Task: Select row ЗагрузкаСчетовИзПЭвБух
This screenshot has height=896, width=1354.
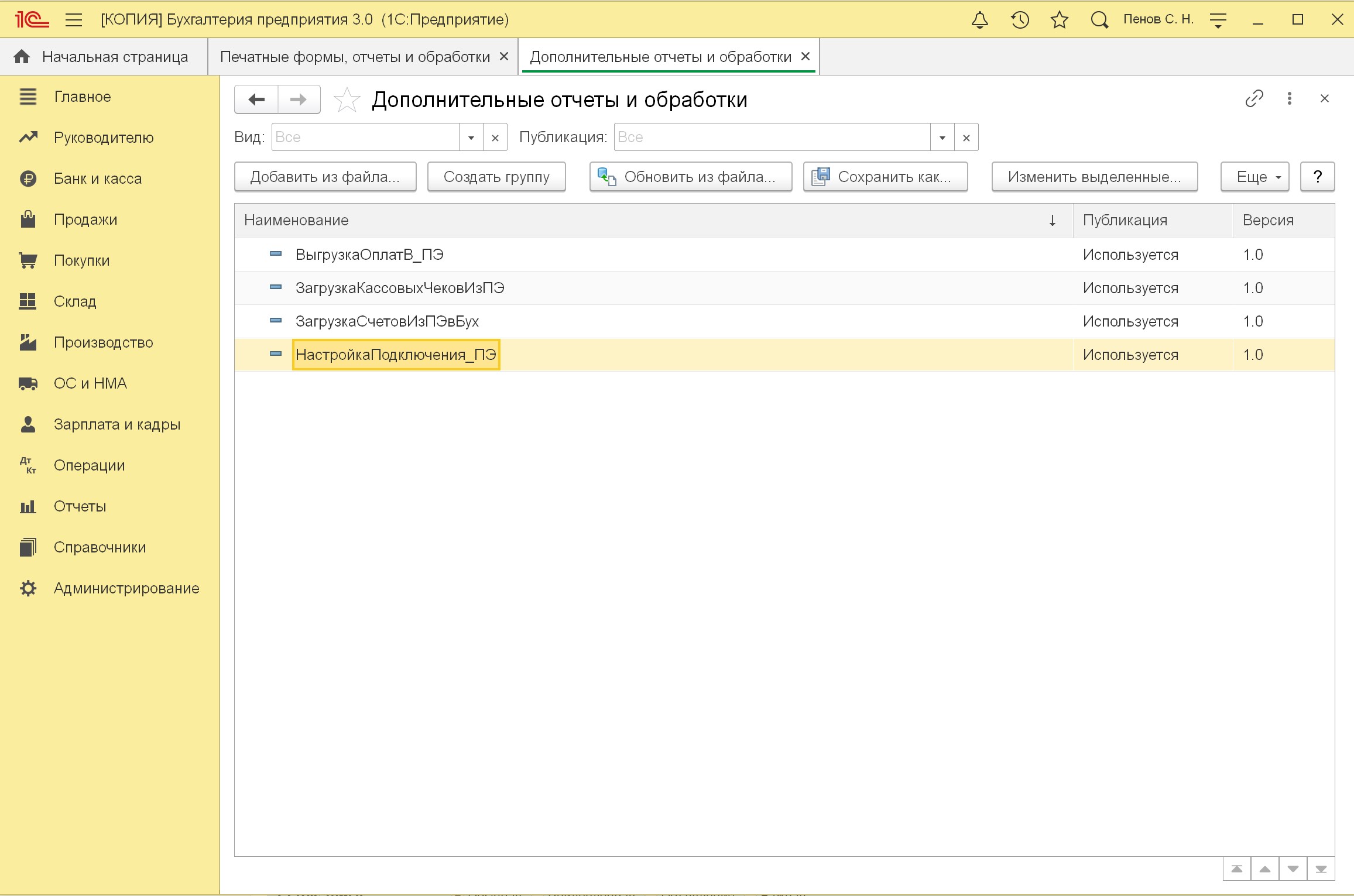Action: 784,321
